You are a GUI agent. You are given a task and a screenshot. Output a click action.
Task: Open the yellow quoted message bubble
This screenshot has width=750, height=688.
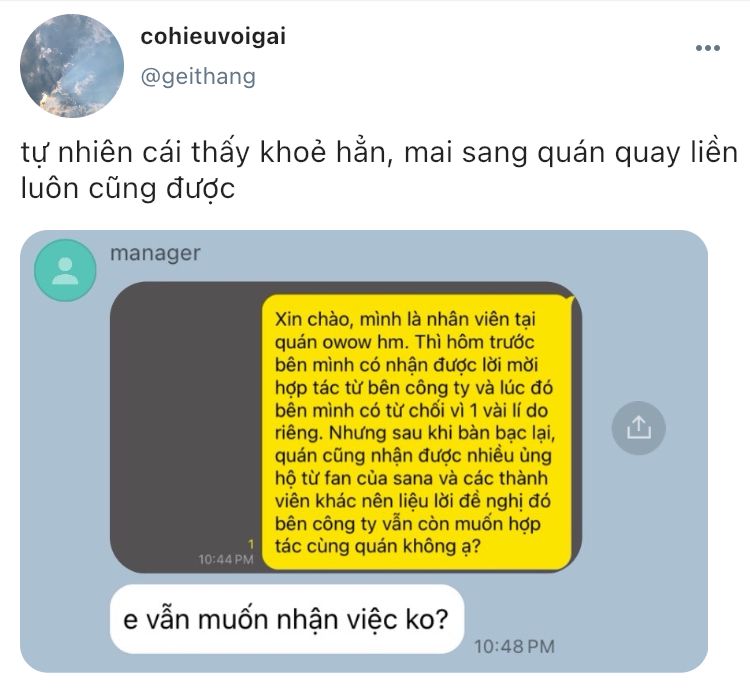click(x=417, y=432)
